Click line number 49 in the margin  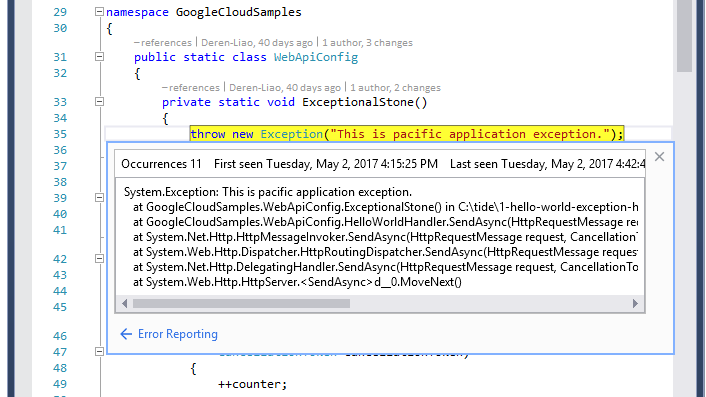coord(60,384)
